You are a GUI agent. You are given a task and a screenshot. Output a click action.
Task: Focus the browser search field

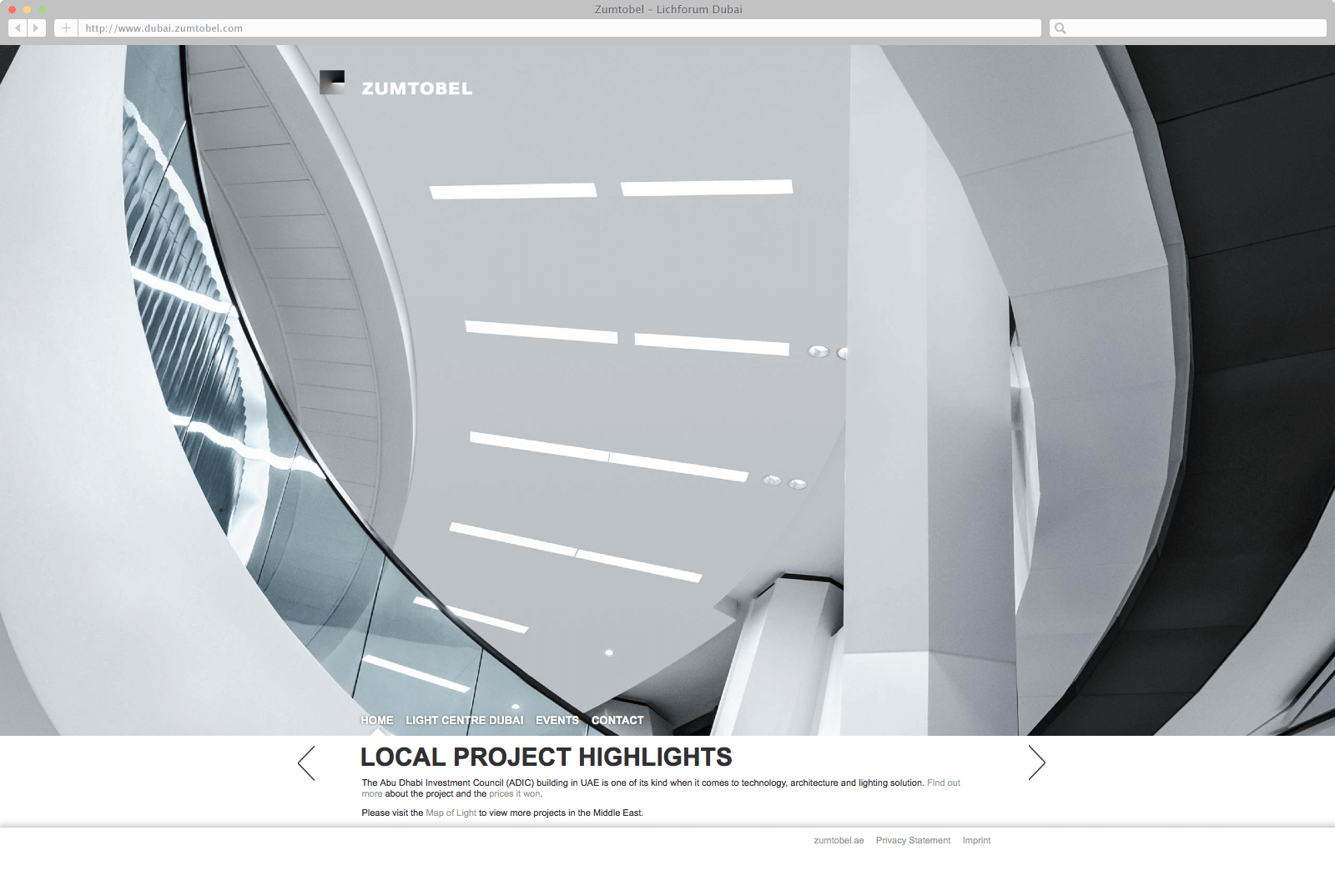1187,28
